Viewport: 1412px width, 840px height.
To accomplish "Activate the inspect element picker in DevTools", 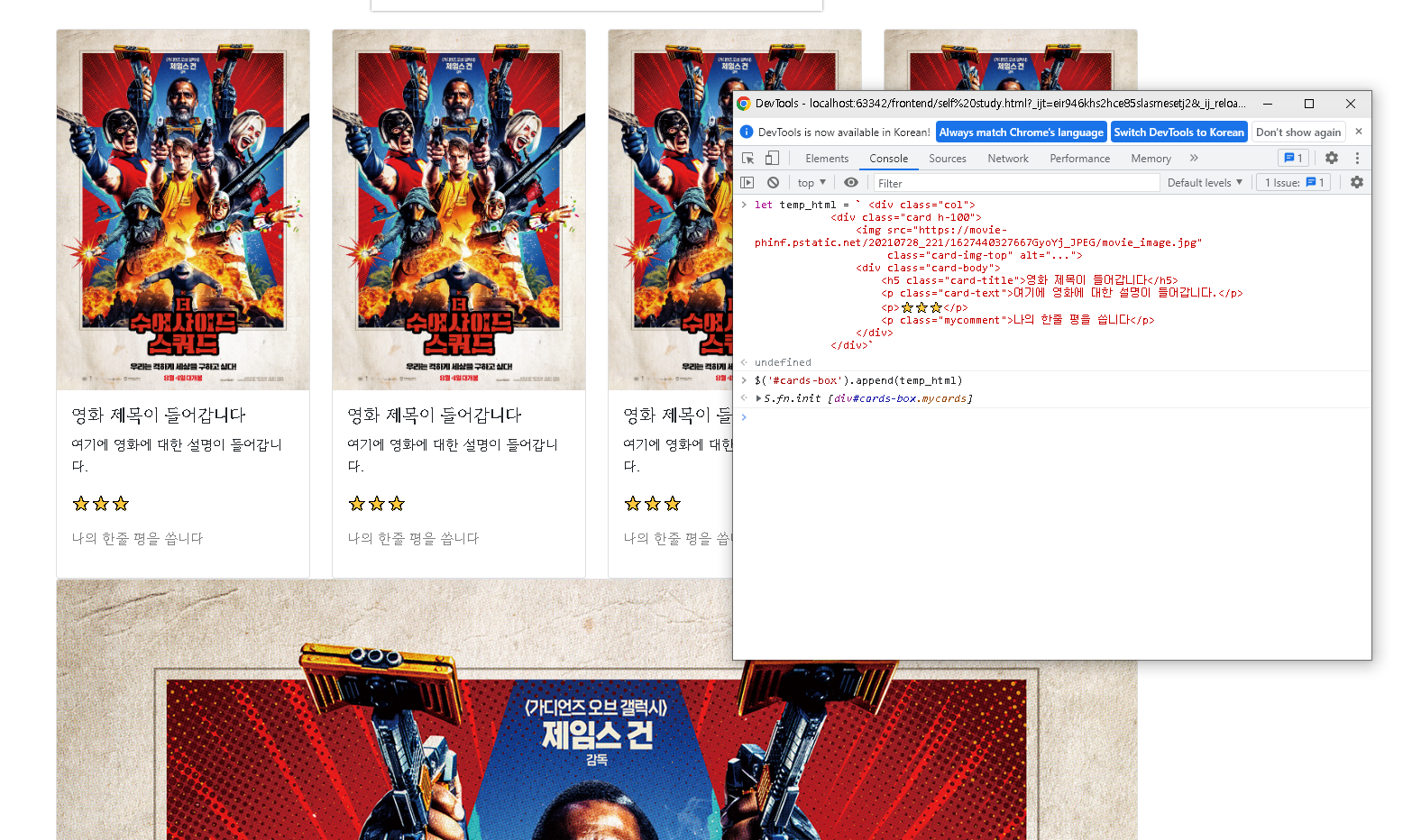I will (x=747, y=158).
